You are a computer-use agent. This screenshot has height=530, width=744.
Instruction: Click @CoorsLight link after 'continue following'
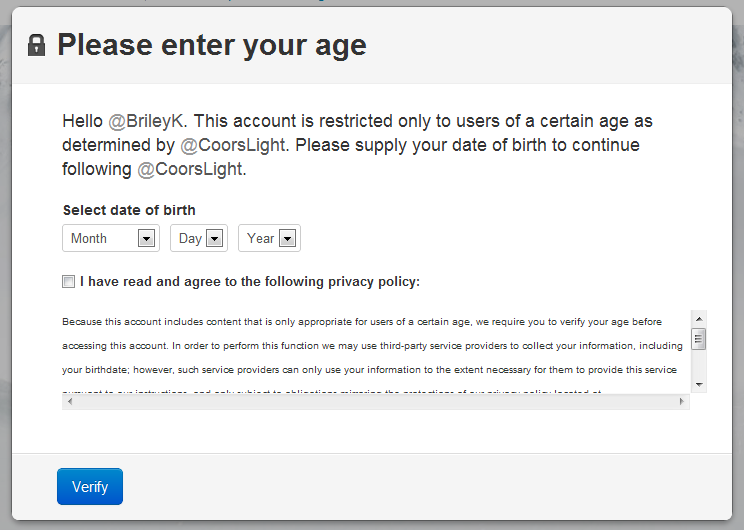pyautogui.click(x=190, y=169)
